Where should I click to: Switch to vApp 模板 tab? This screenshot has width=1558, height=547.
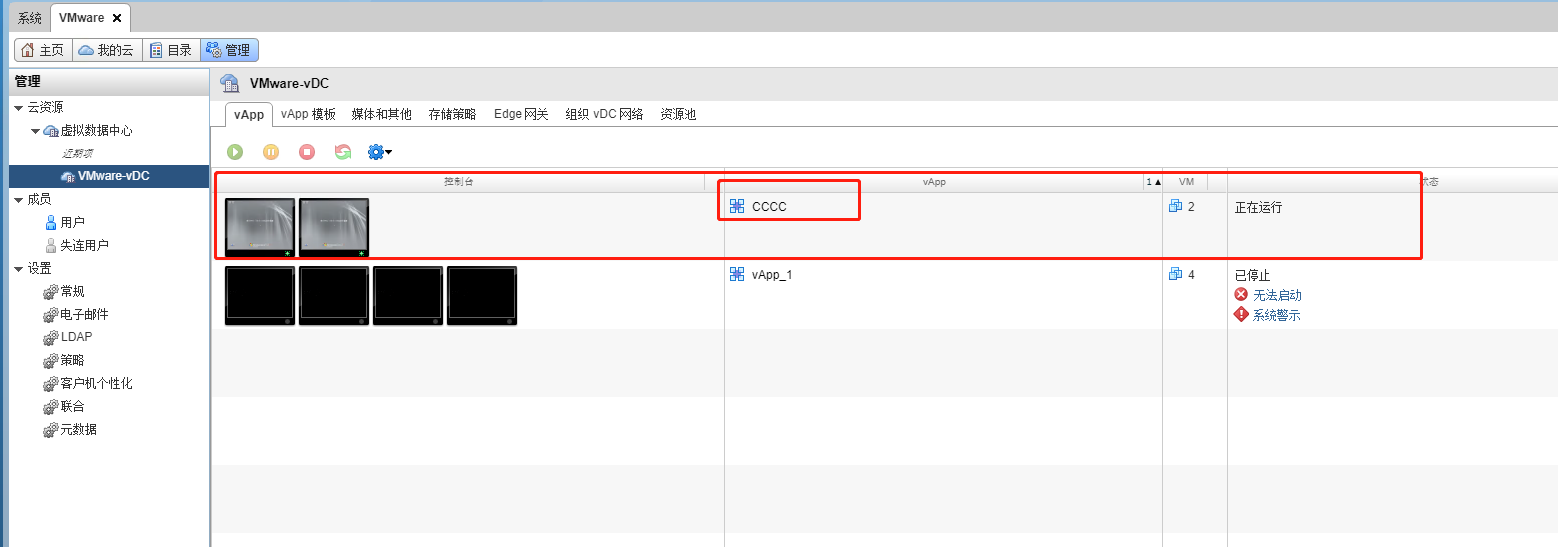308,114
